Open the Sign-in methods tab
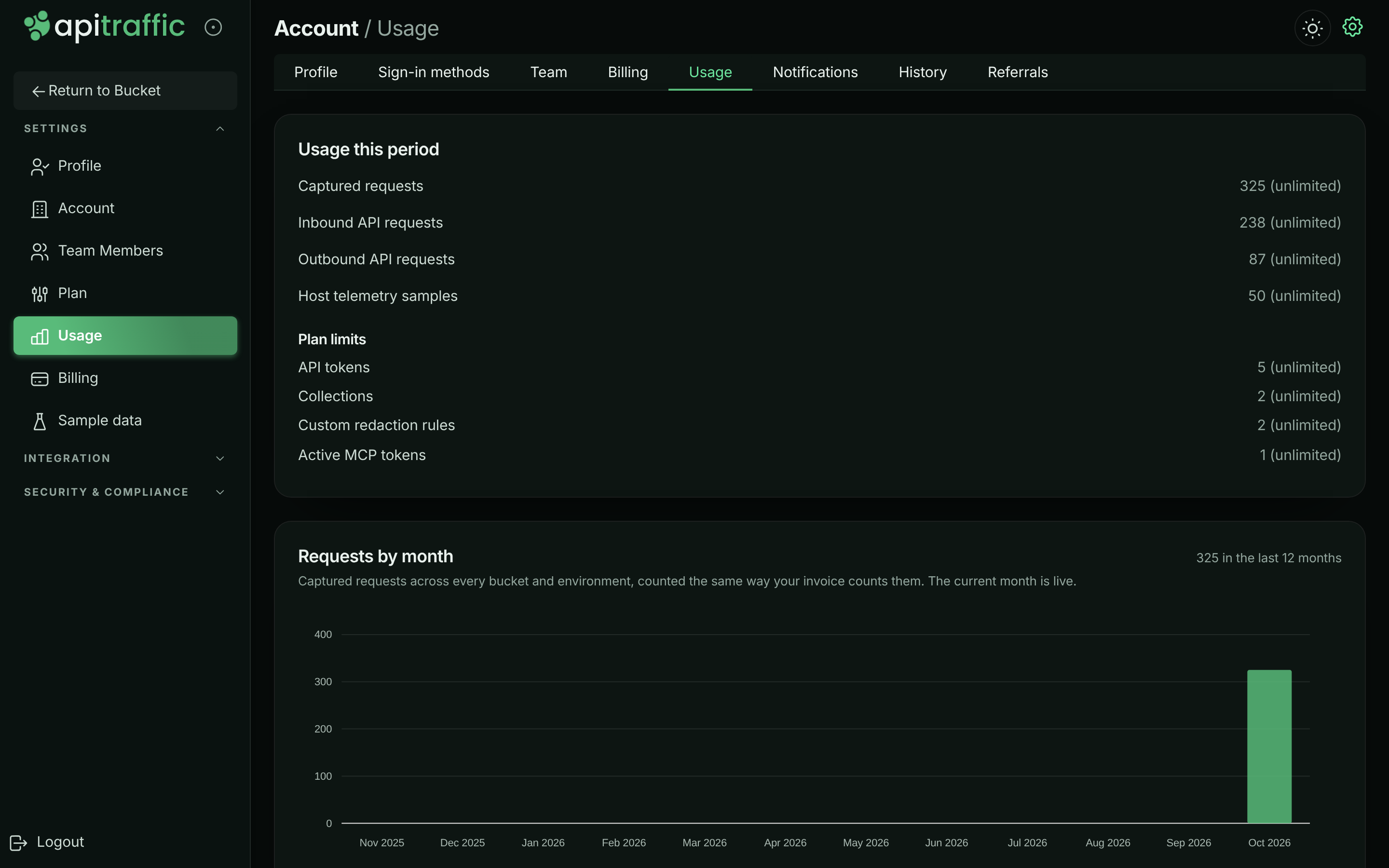The height and width of the screenshot is (868, 1389). (434, 72)
